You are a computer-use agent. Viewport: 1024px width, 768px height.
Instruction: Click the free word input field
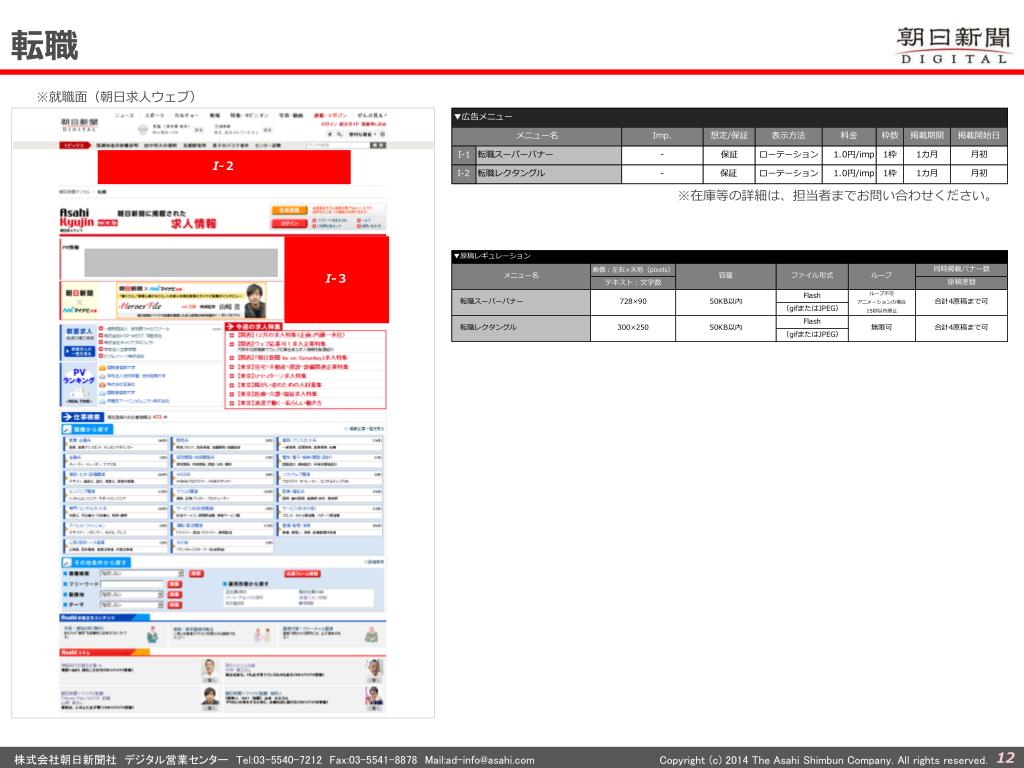click(132, 584)
